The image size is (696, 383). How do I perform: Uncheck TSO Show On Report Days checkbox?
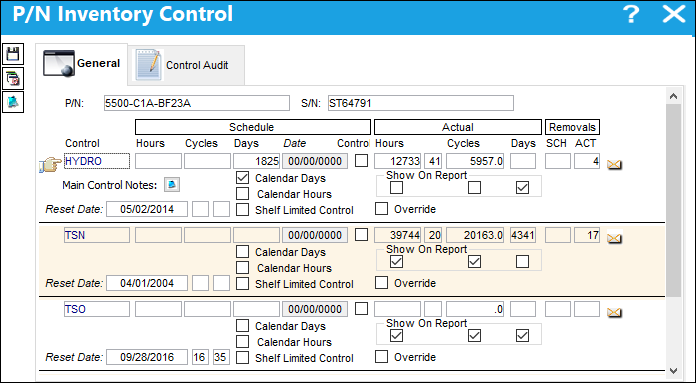[522, 336]
